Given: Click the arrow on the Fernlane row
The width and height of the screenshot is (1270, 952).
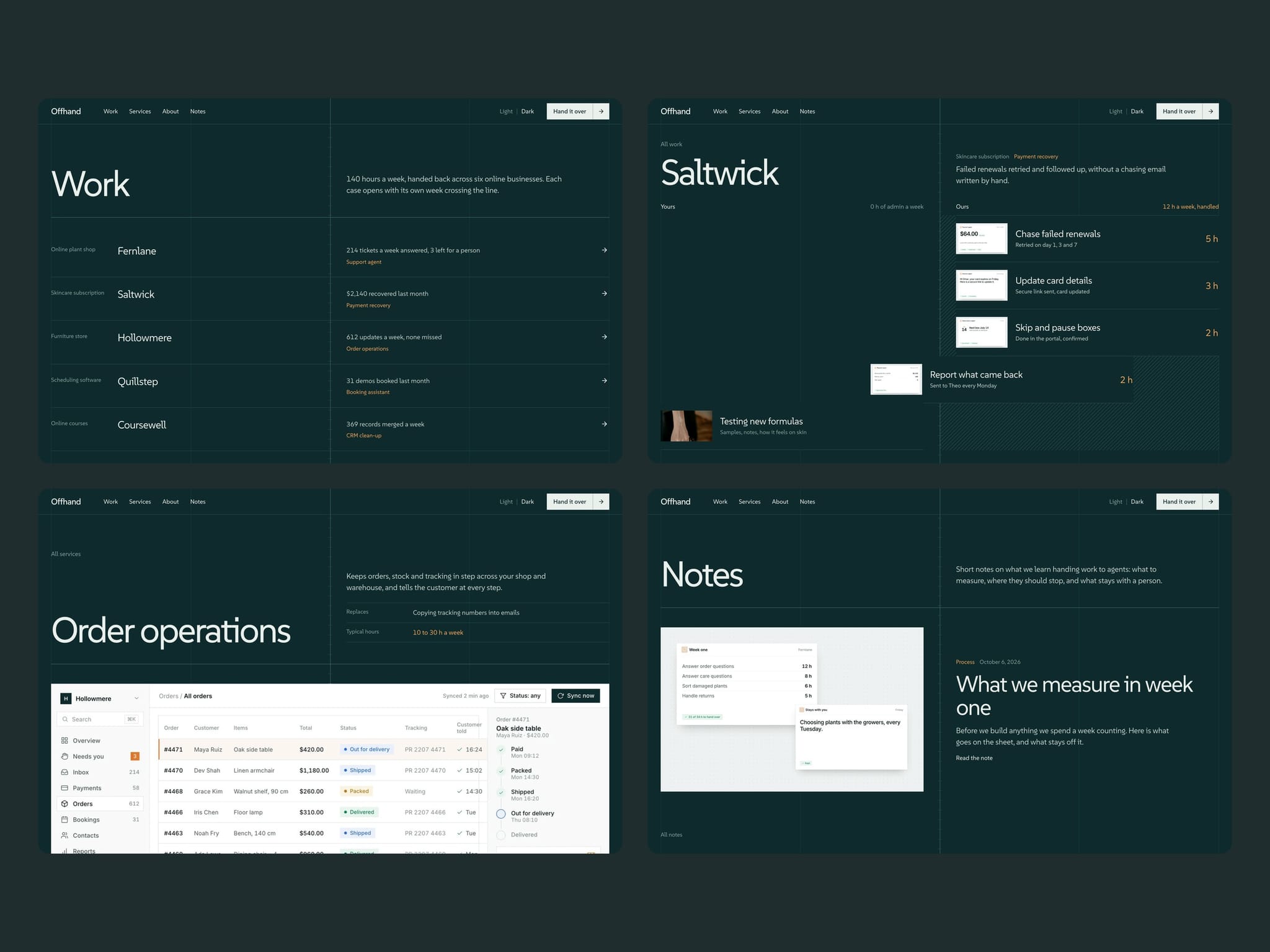Looking at the screenshot, I should point(604,250).
